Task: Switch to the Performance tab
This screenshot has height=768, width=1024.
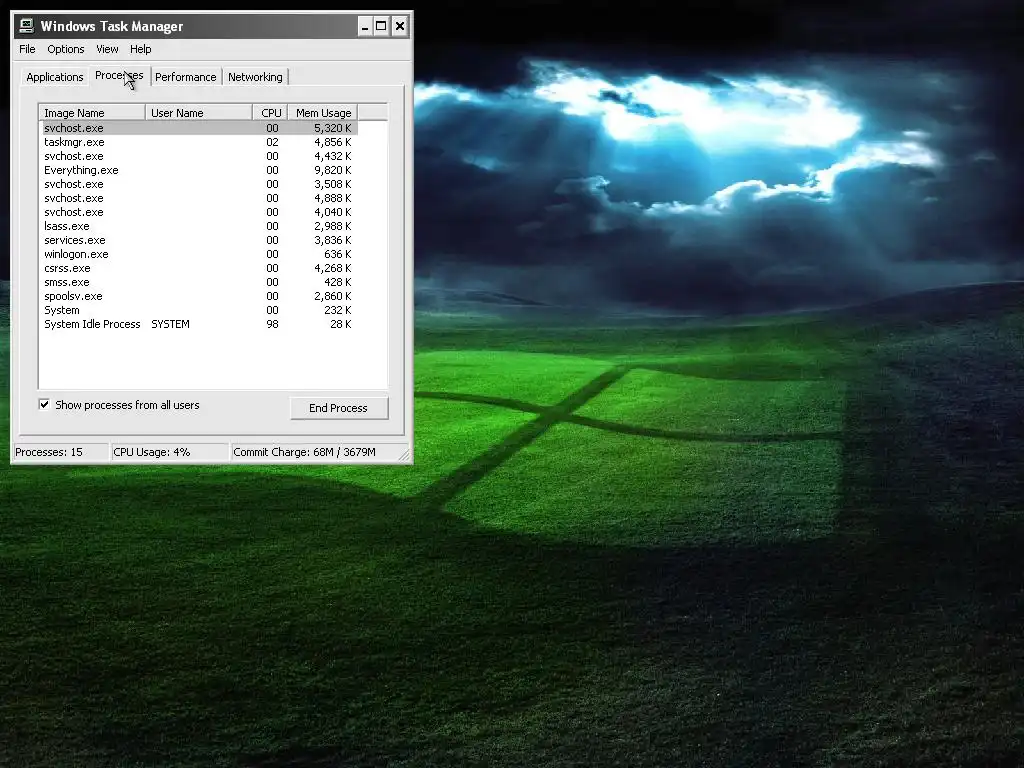Action: click(185, 77)
